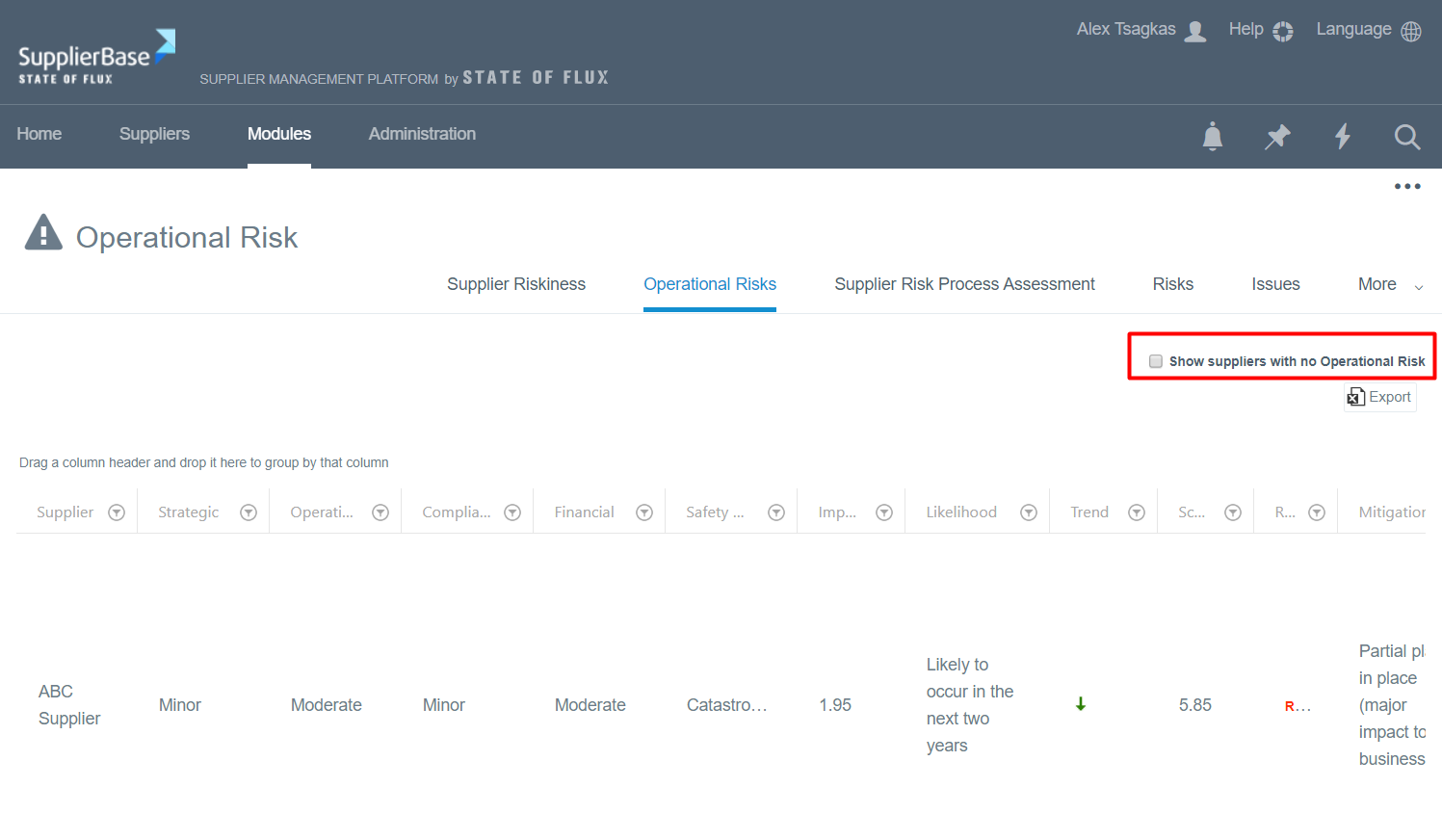The height and width of the screenshot is (840, 1442).
Task: Open the lightning bolt quick actions icon
Action: point(1342,137)
